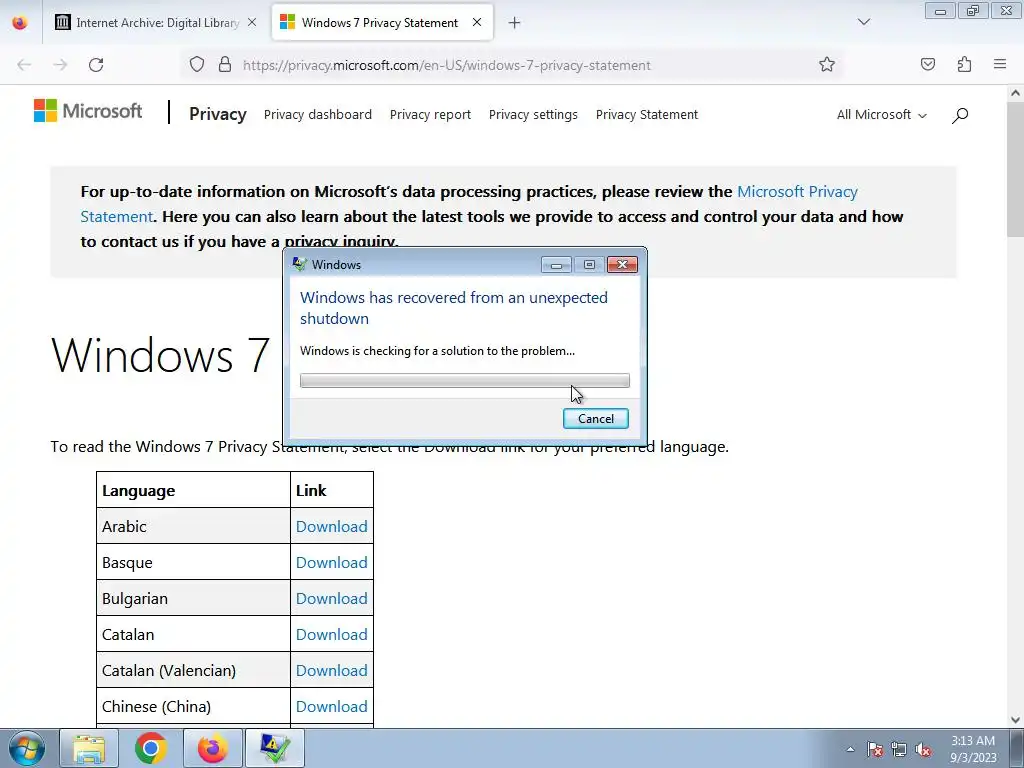This screenshot has height=768, width=1024.
Task: Click the Windows dialog title bar icon
Action: coord(300,264)
